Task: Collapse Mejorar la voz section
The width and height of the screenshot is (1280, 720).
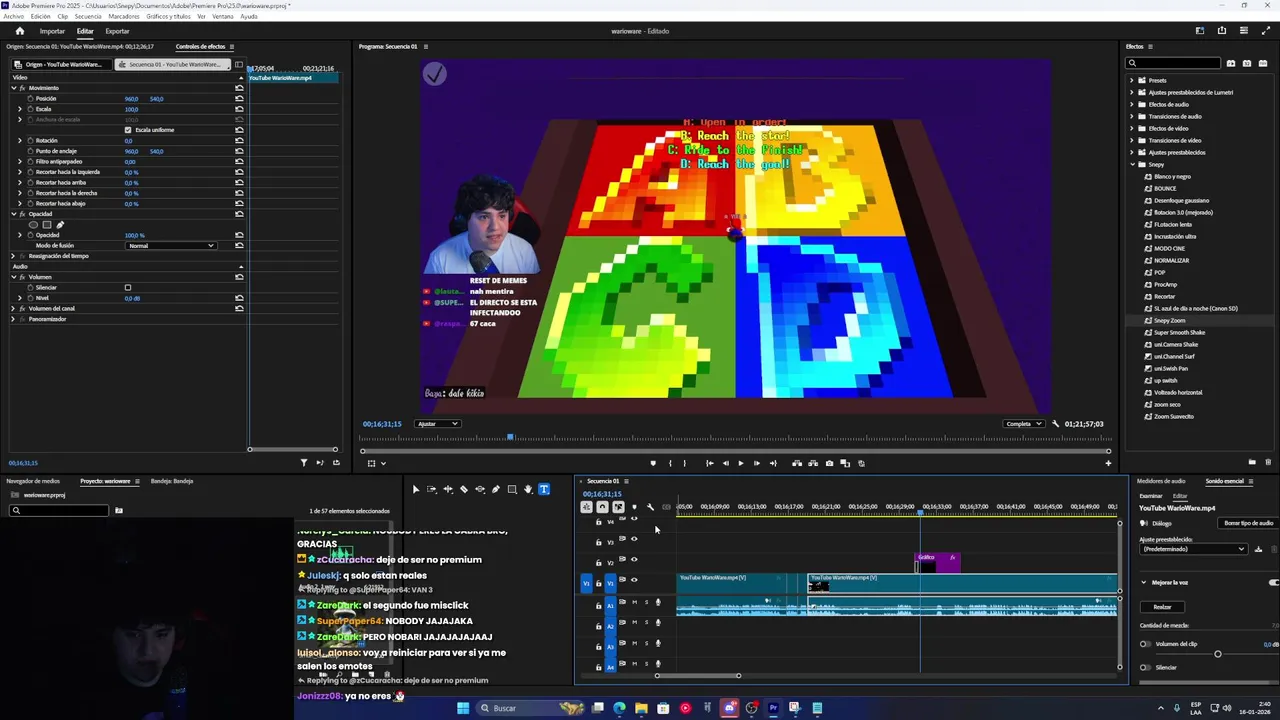Action: click(1144, 582)
